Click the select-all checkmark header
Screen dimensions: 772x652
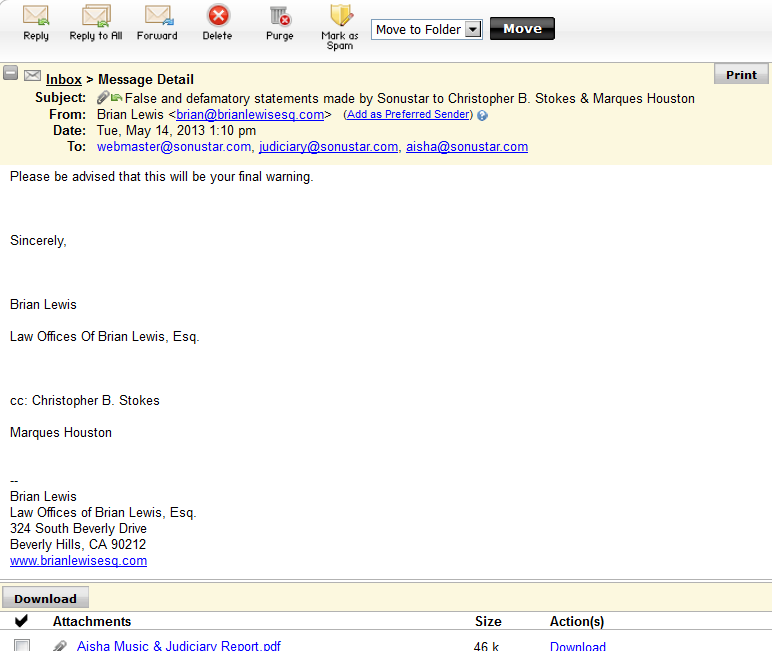click(21, 620)
